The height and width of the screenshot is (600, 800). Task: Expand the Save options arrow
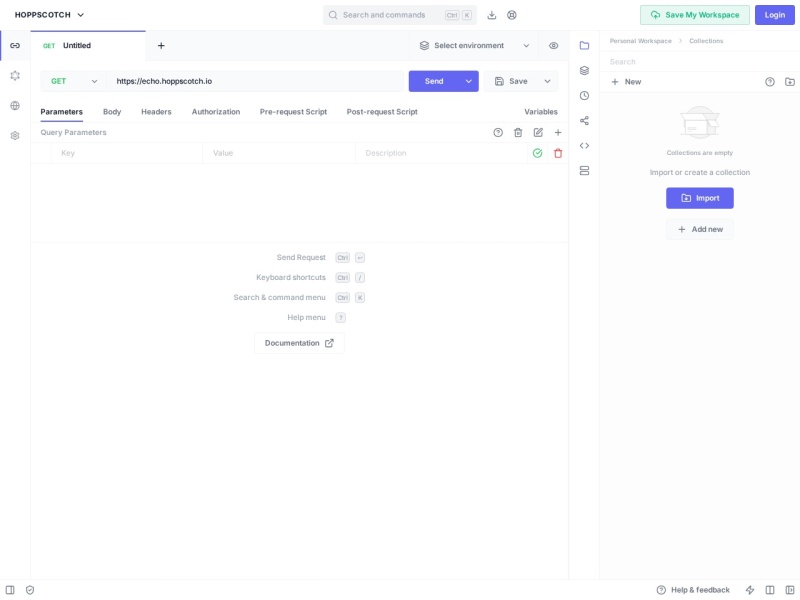pyautogui.click(x=547, y=81)
